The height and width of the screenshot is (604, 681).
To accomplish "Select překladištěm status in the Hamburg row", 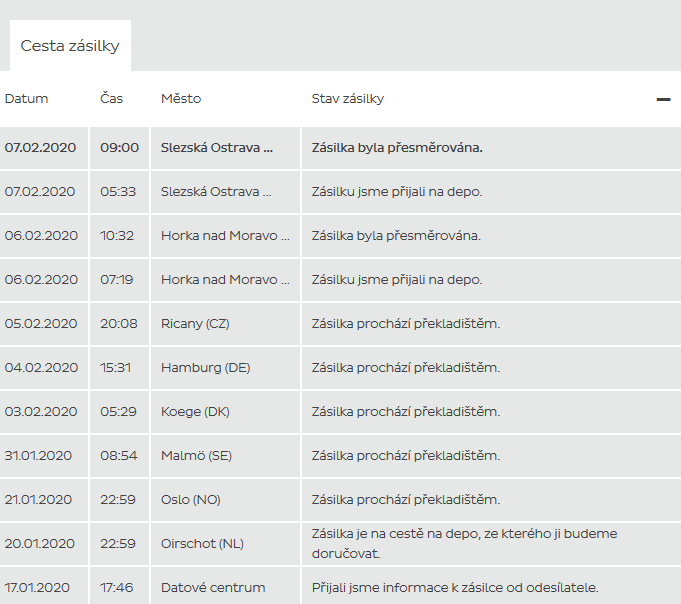I will [x=406, y=368].
